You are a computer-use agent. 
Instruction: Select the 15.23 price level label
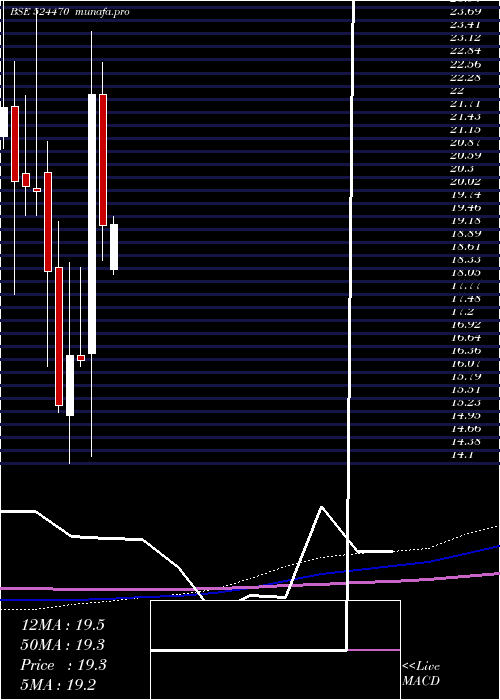465,403
